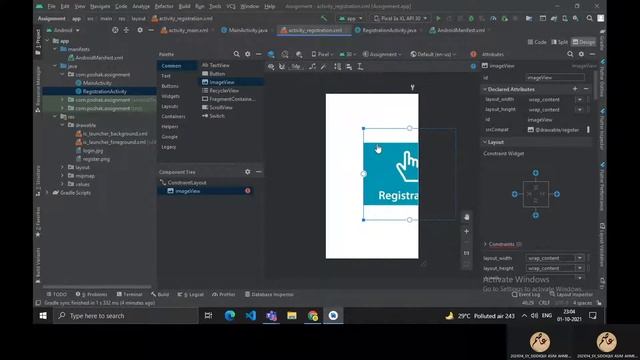Viewport: 640px width, 360px height.
Task: Click the Guidelines icon in design toolbar
Action: click(x=360, y=67)
